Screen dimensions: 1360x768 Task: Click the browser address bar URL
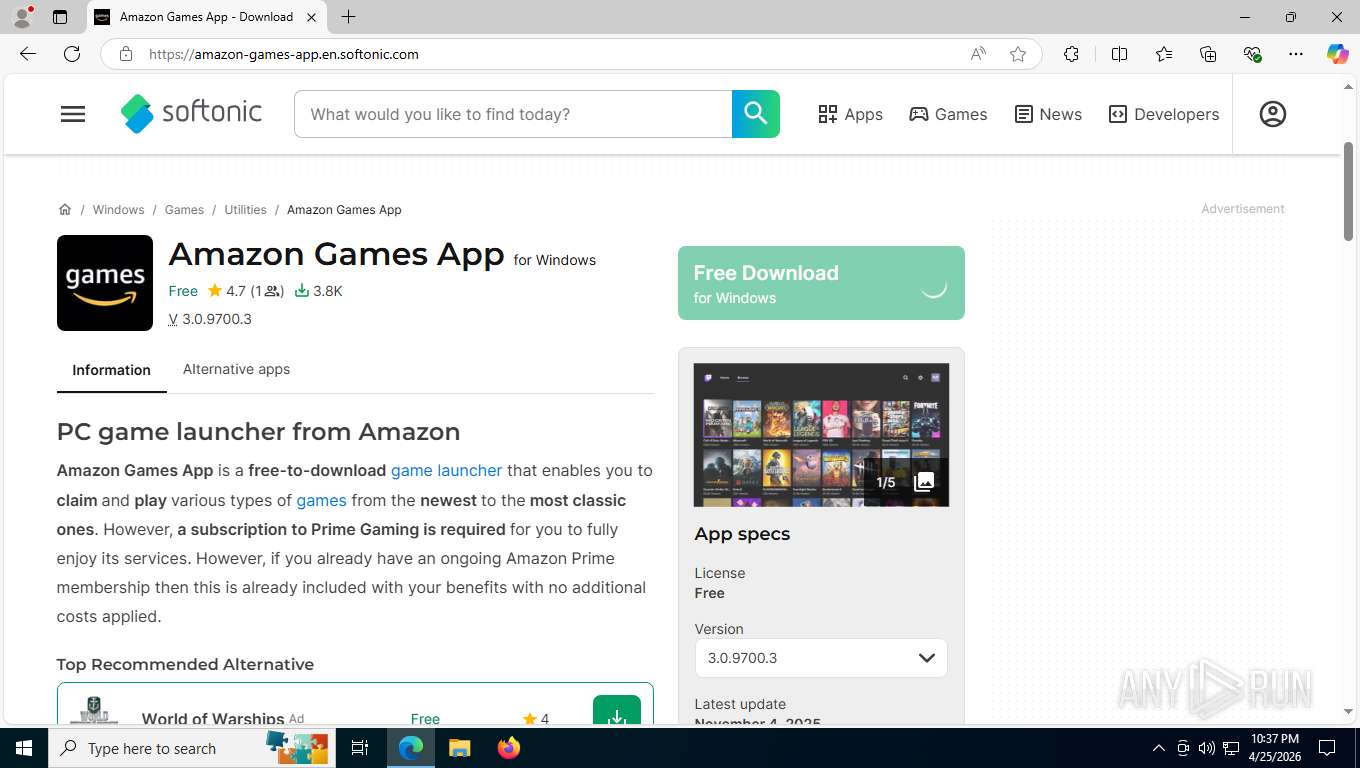pyautogui.click(x=283, y=54)
